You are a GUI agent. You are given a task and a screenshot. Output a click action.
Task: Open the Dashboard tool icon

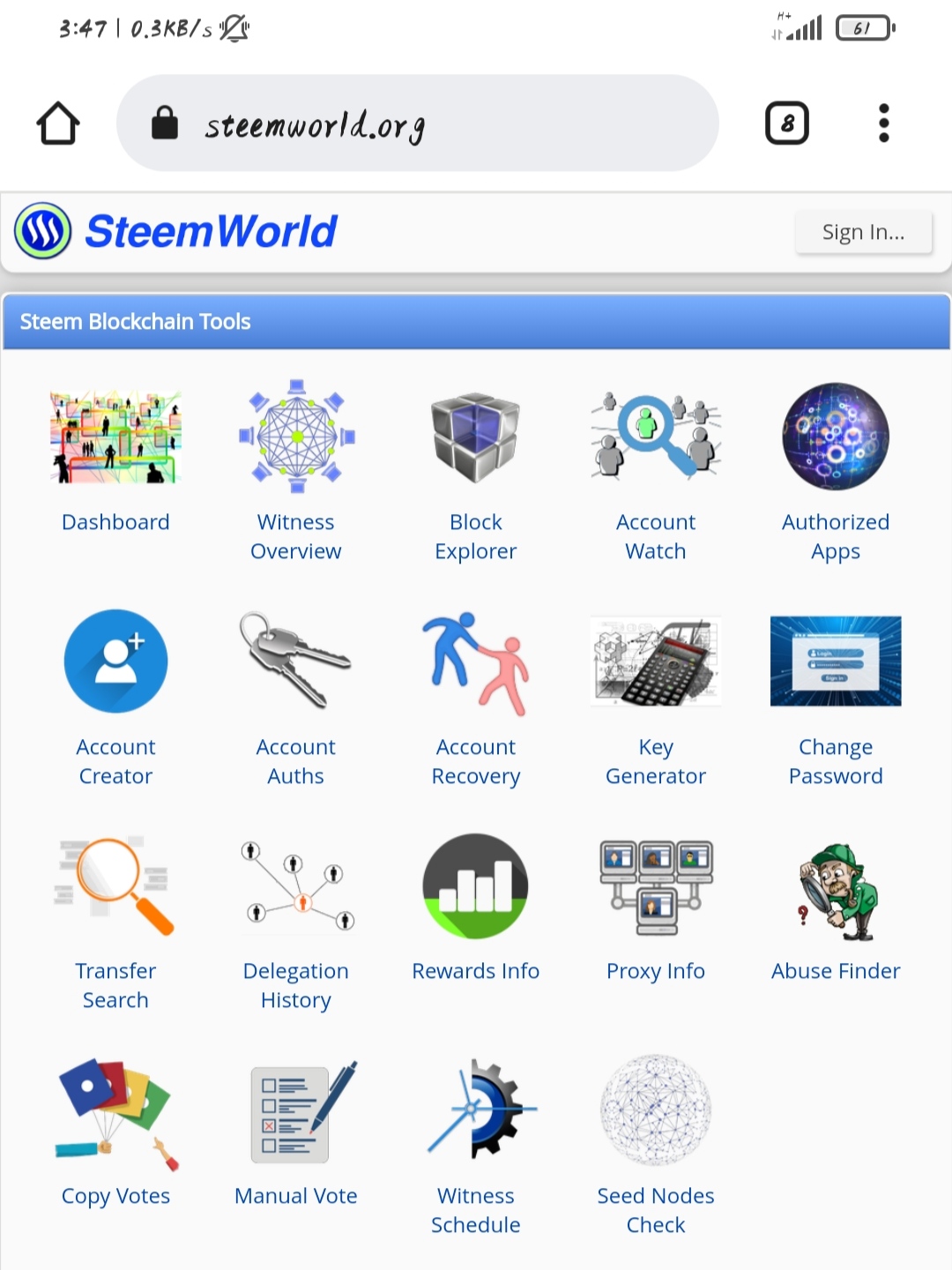115,437
